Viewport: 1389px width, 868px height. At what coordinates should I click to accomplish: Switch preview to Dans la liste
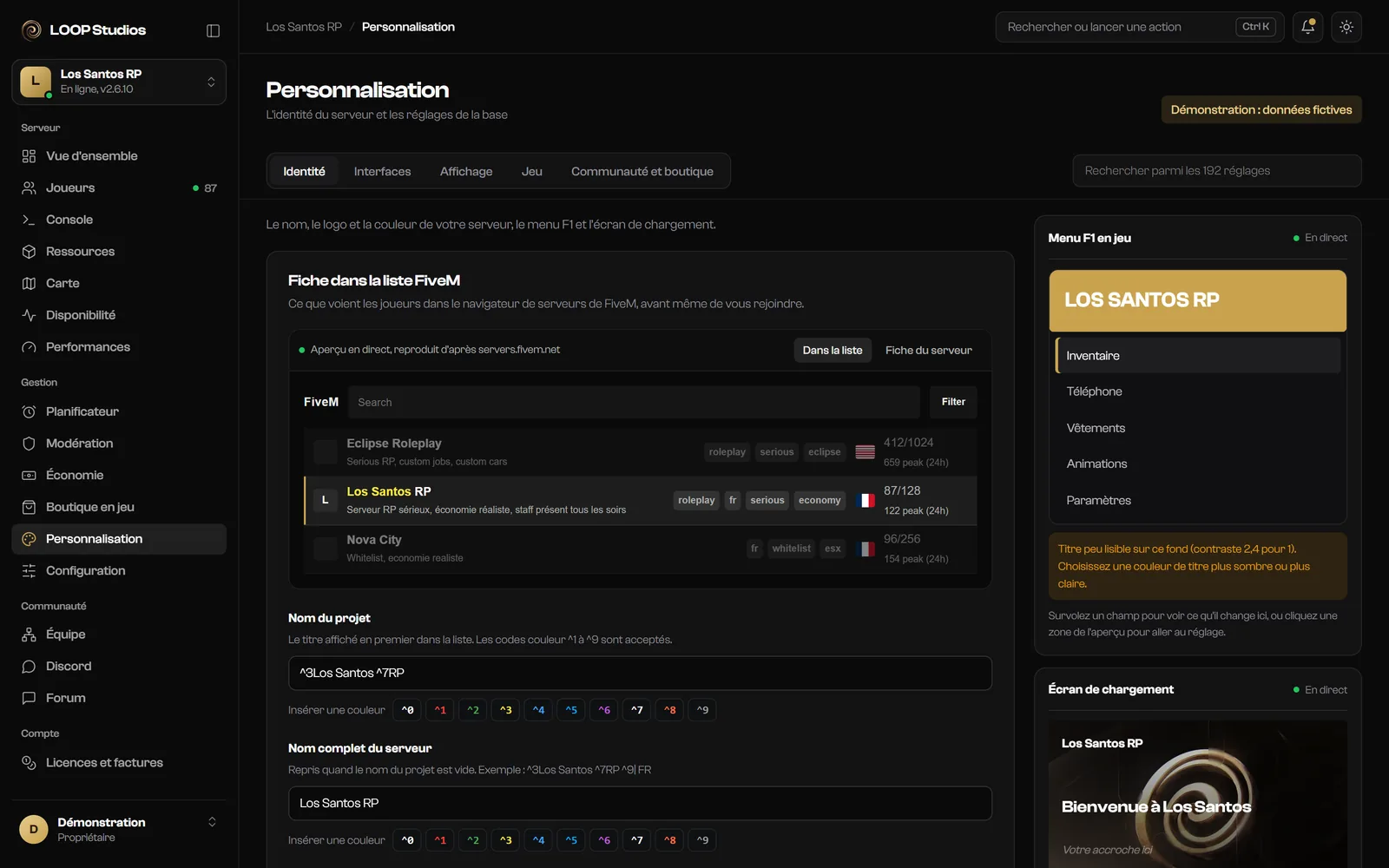click(x=833, y=350)
